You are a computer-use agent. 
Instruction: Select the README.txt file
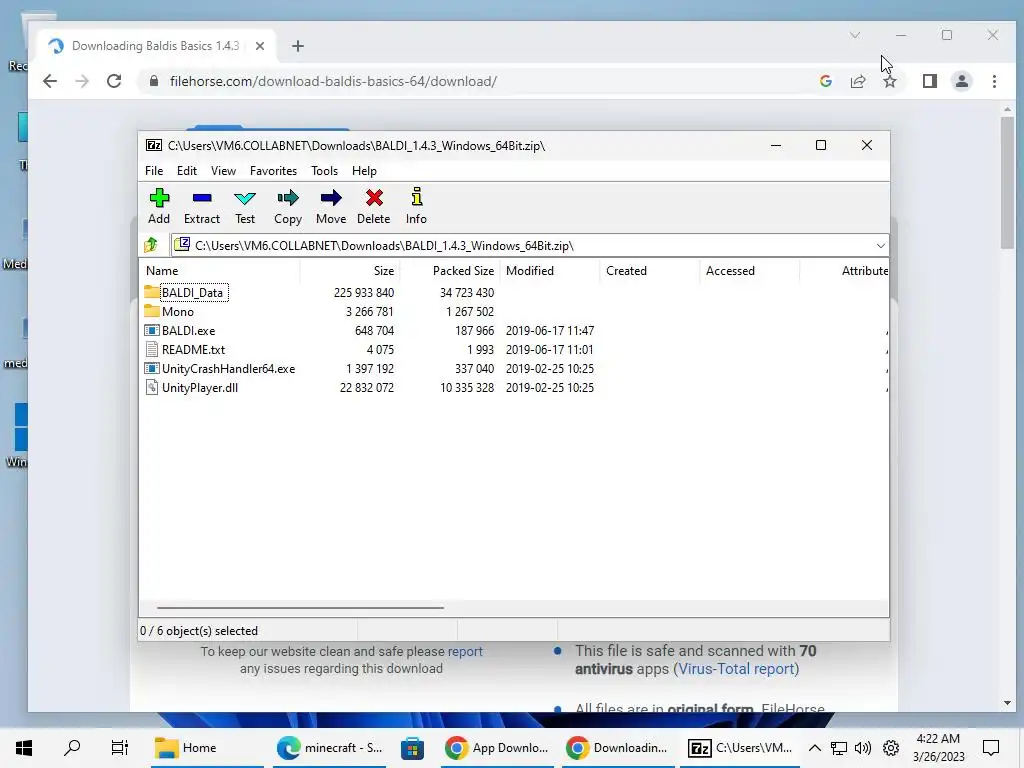[x=193, y=349]
